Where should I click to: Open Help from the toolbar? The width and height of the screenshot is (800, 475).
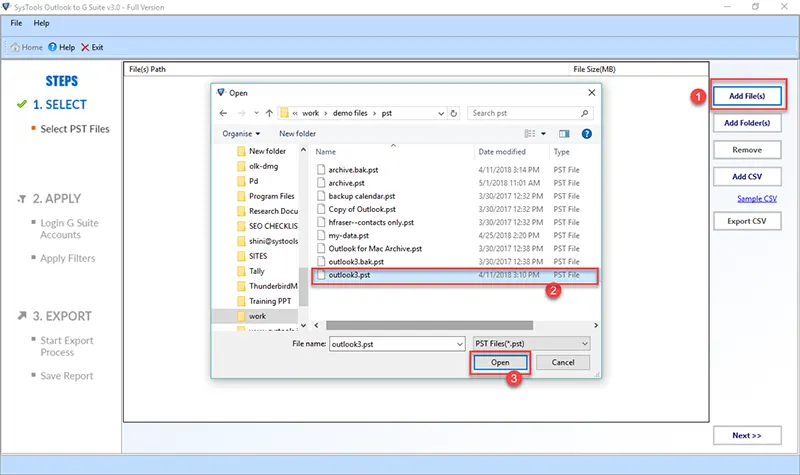(61, 47)
